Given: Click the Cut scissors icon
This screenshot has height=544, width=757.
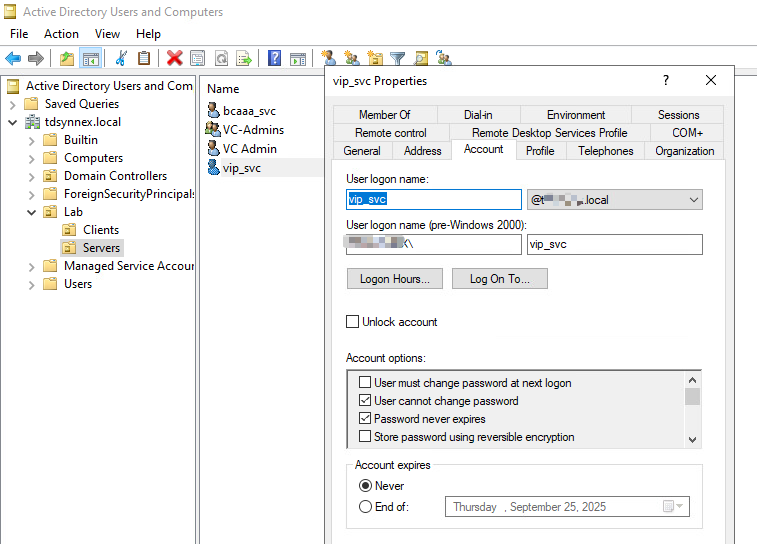Looking at the screenshot, I should pos(121,58).
